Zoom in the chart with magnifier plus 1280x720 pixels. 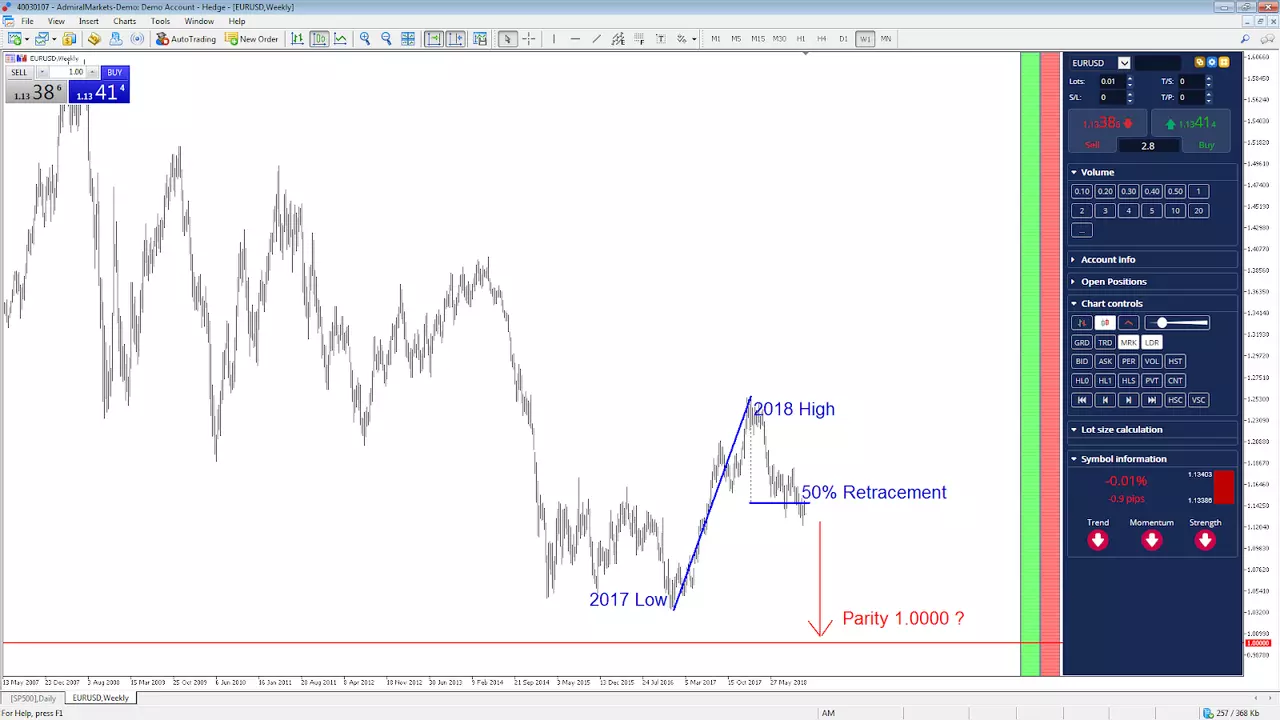pos(365,39)
